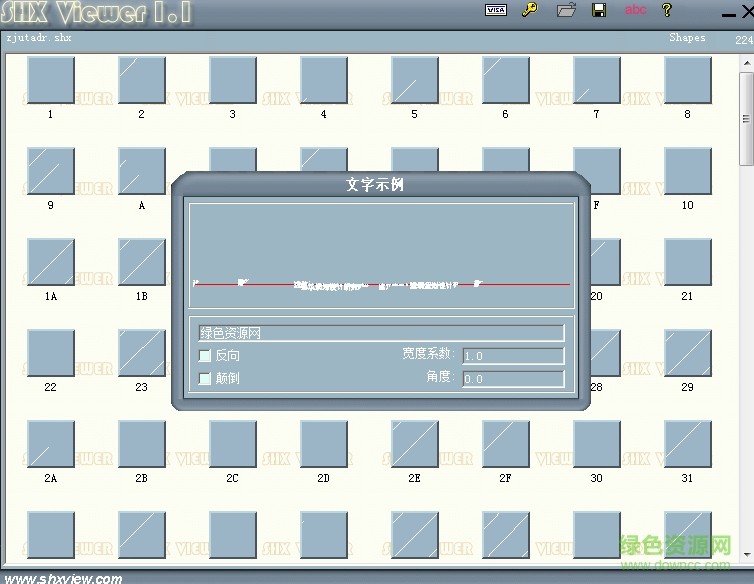Click the zjutadr.shx file name
This screenshot has width=754, height=584.
click(x=38, y=38)
